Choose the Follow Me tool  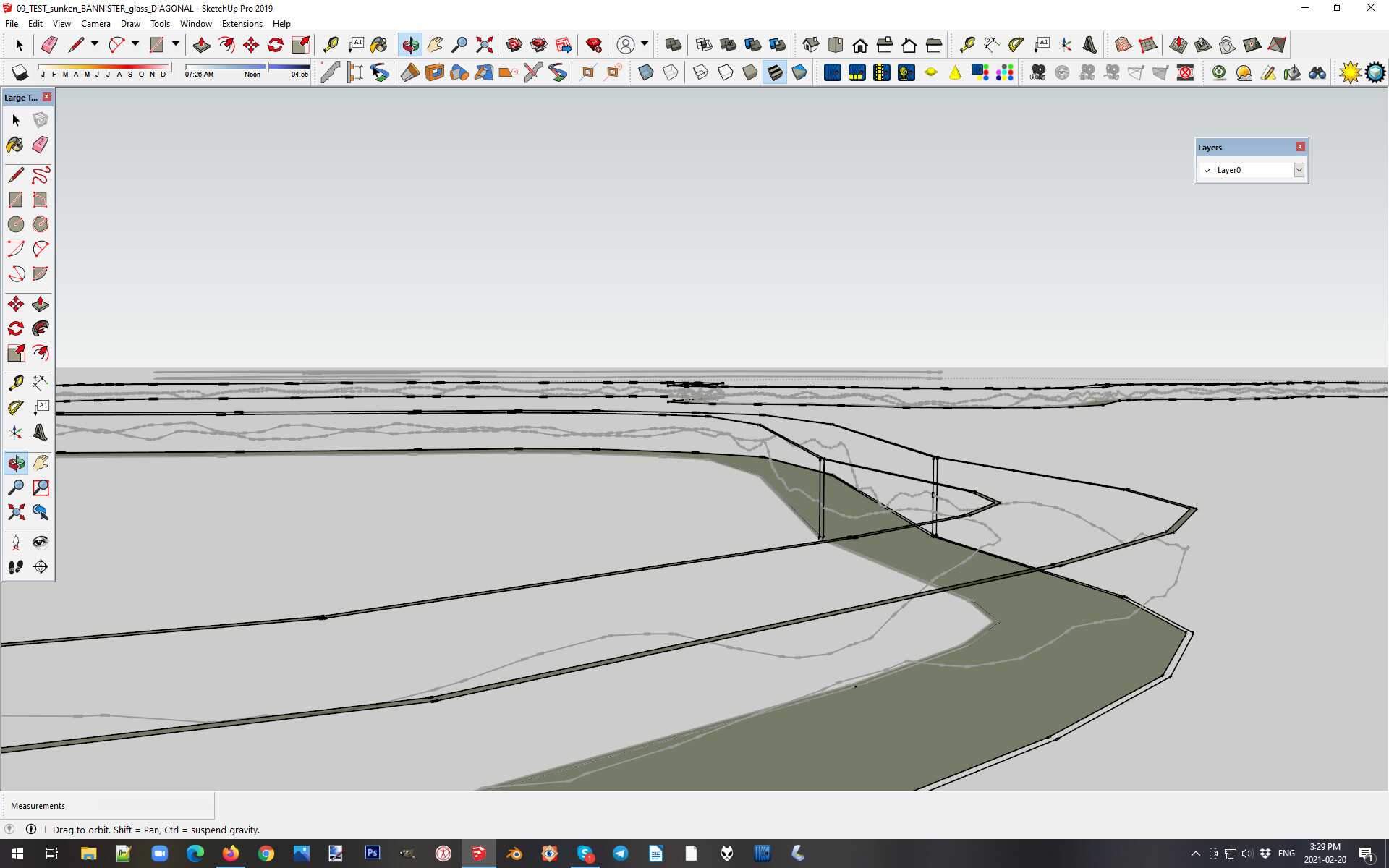[x=41, y=328]
